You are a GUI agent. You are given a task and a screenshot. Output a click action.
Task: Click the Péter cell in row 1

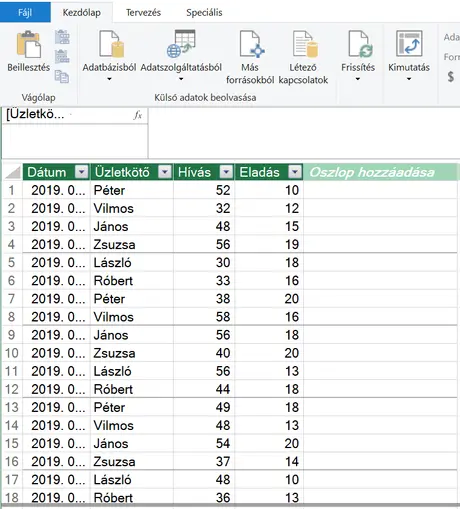pyautogui.click(x=132, y=190)
